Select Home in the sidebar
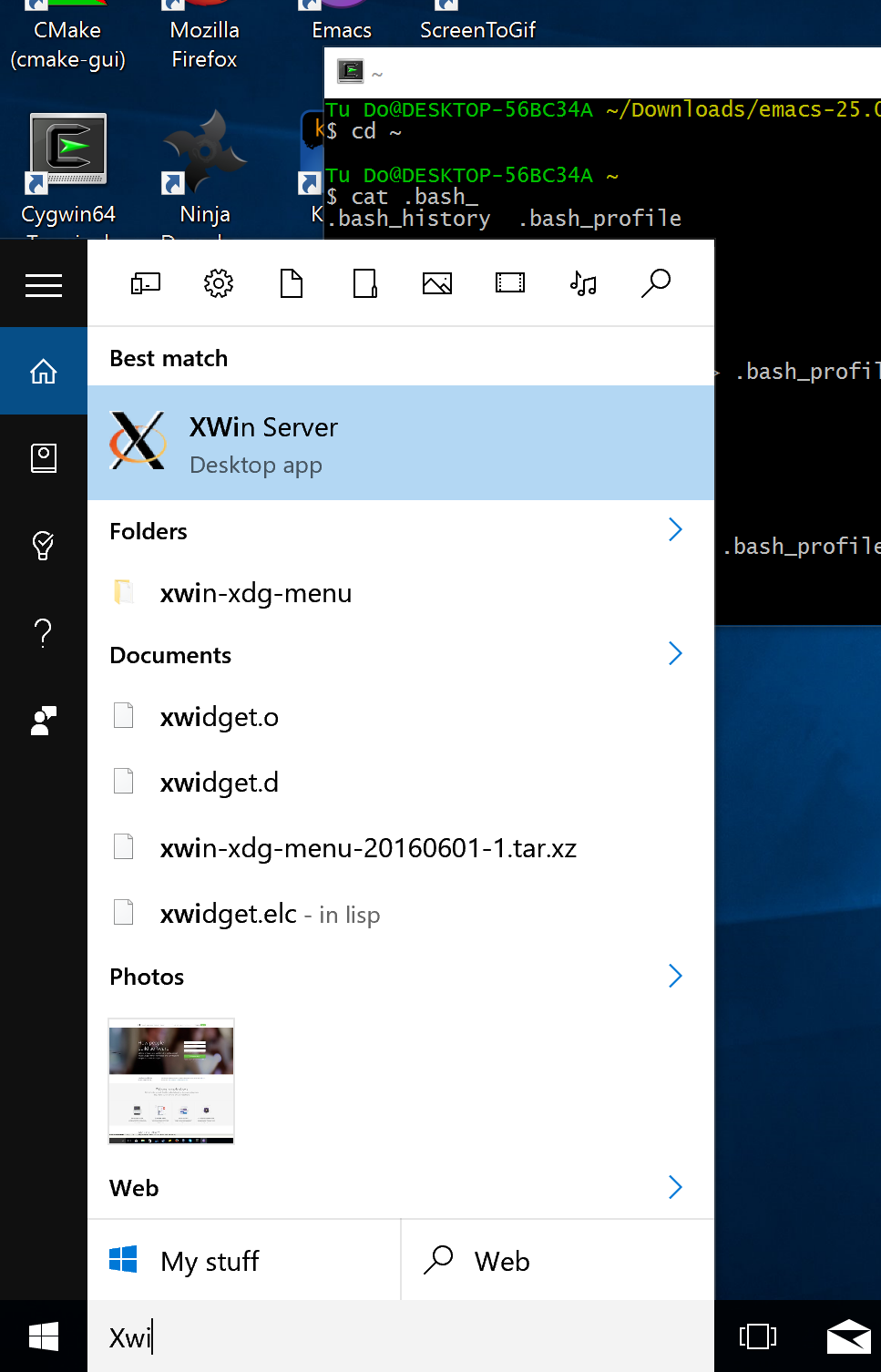881x1372 pixels. [x=43, y=371]
